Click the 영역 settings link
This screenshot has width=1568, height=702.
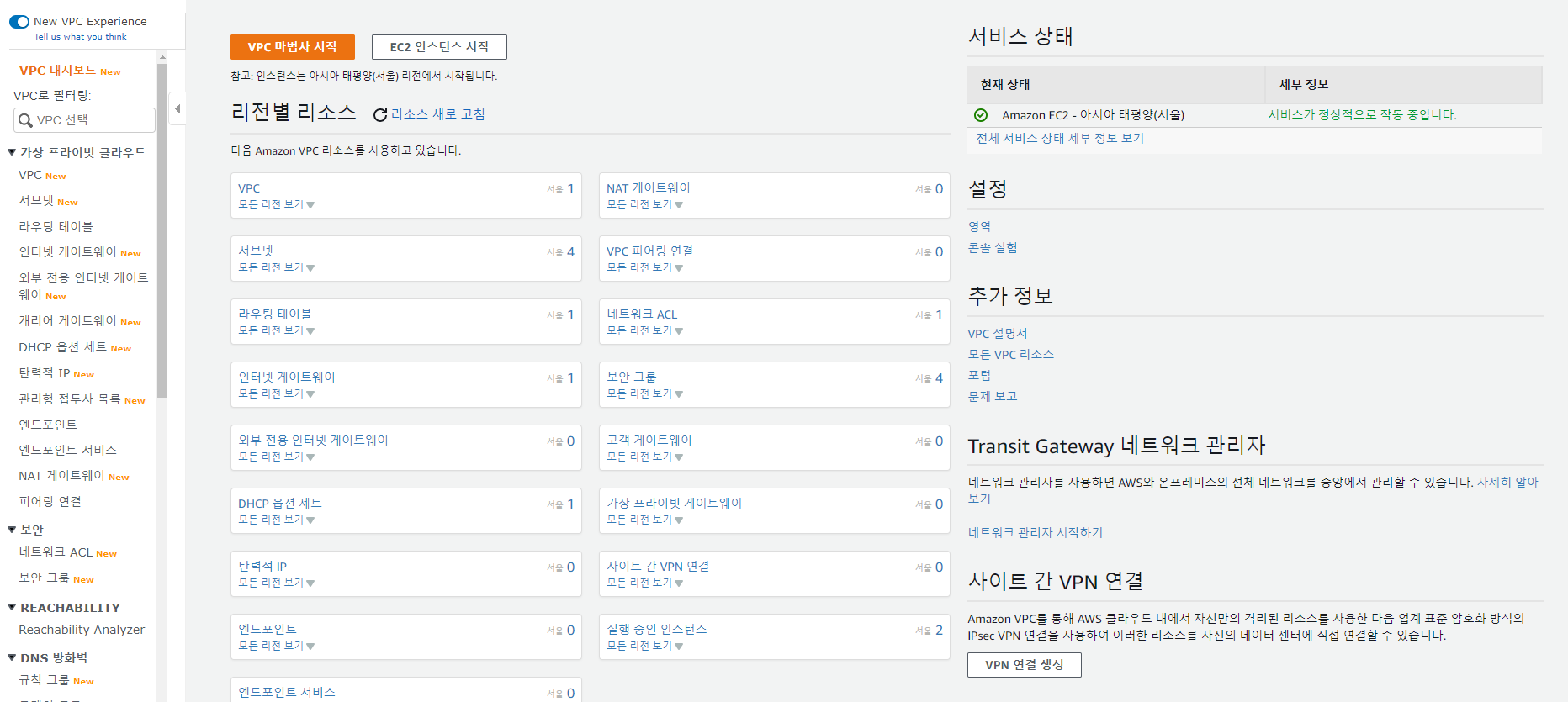pyautogui.click(x=979, y=227)
